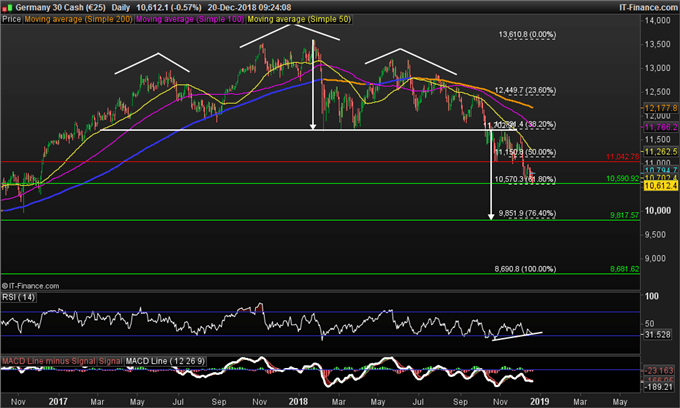Click the 2017 label on time axis
The height and width of the screenshot is (408, 680).
click(58, 401)
